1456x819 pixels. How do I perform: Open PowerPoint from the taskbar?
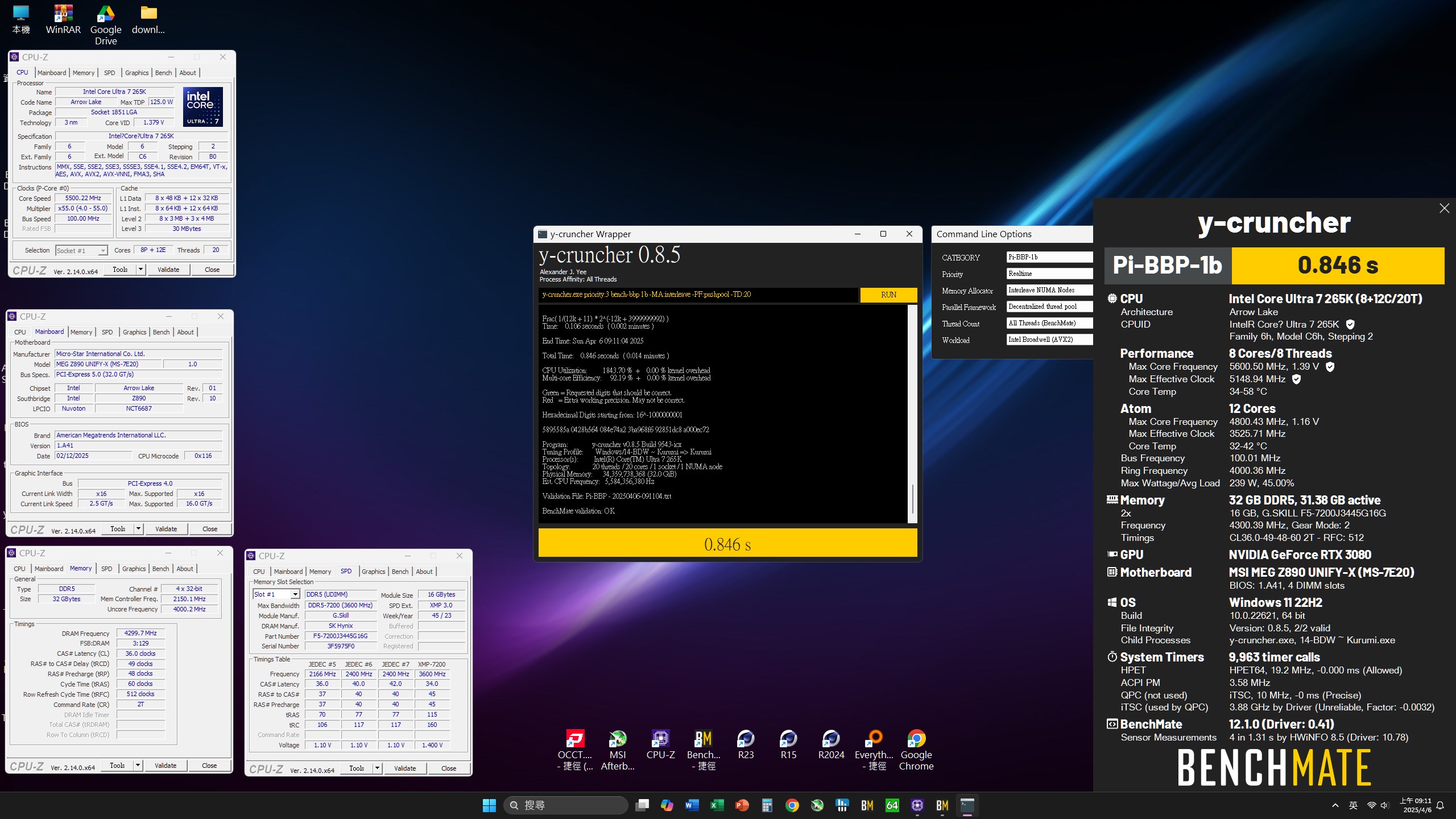click(742, 805)
